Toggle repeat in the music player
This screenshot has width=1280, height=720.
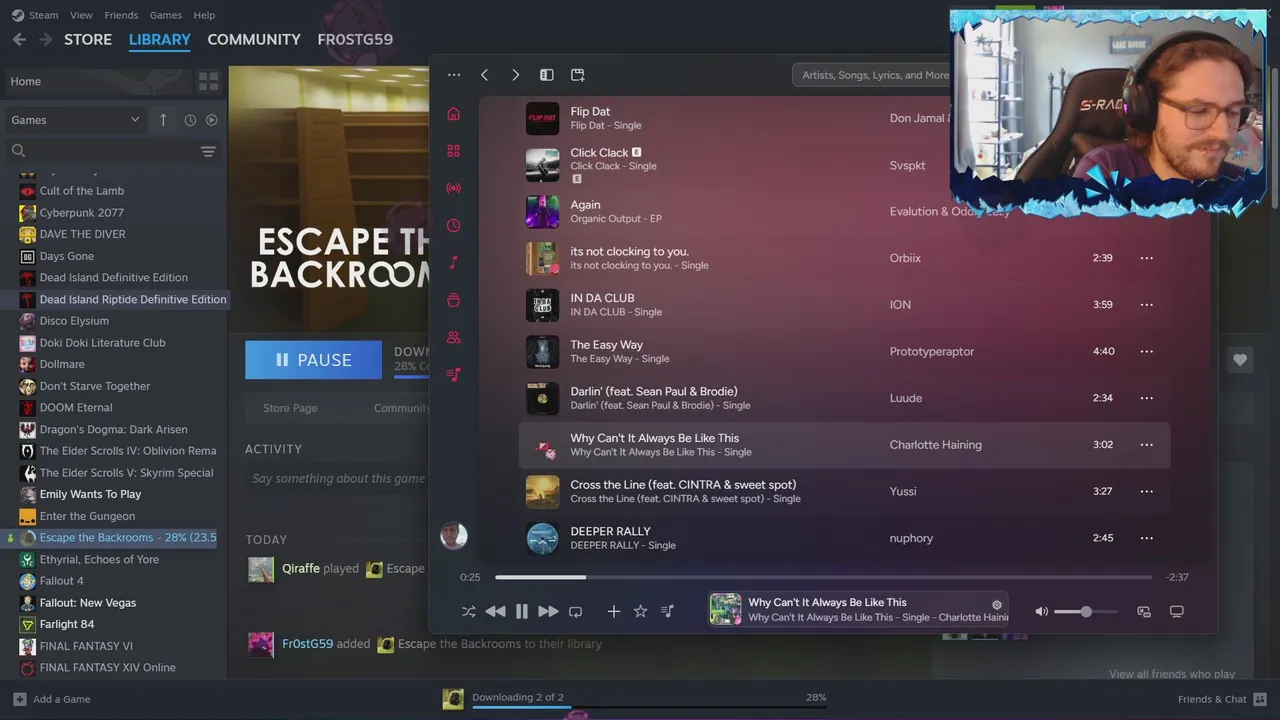click(x=575, y=611)
